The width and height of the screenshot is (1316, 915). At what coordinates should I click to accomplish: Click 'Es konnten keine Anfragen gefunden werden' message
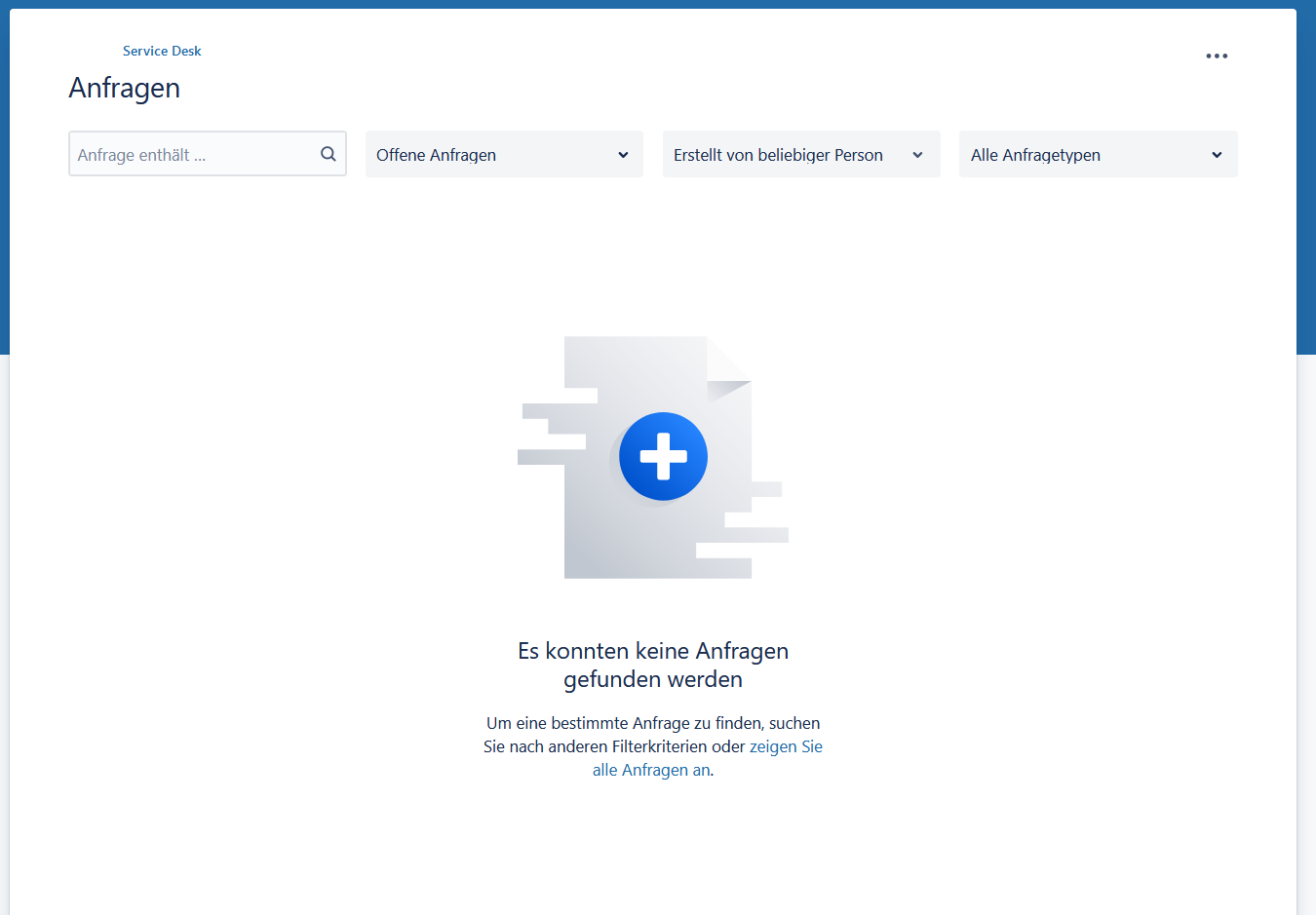coord(653,665)
